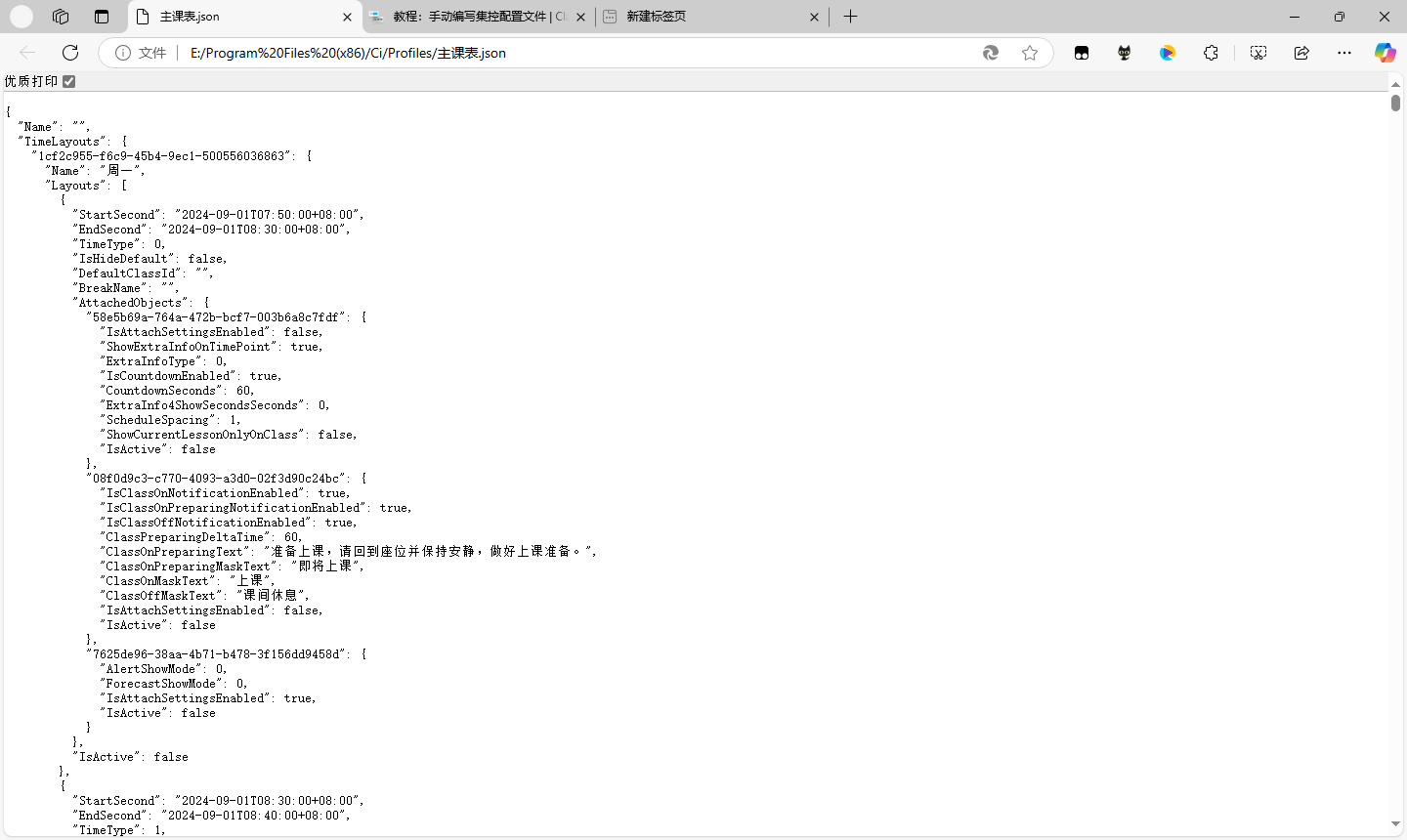Image resolution: width=1407 pixels, height=840 pixels.
Task: Open the tab actions menu icon
Action: tap(61, 17)
